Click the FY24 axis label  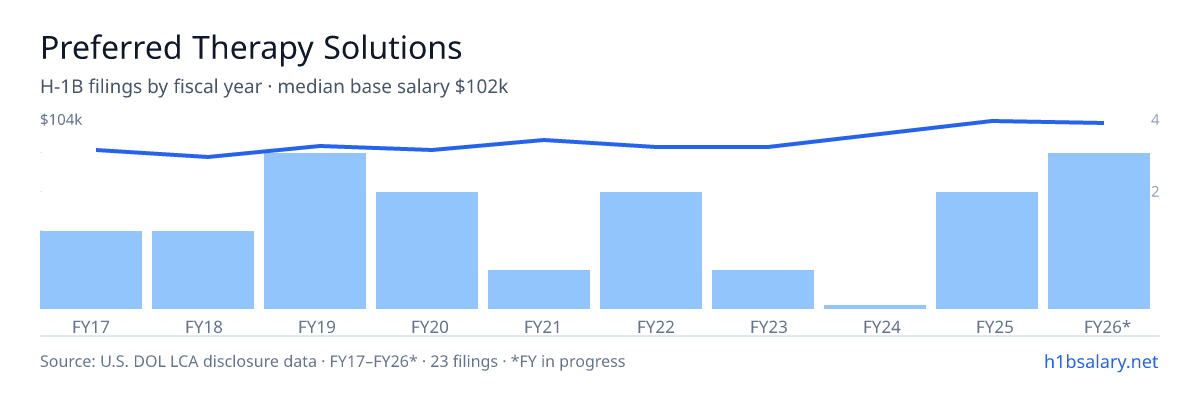(x=875, y=326)
